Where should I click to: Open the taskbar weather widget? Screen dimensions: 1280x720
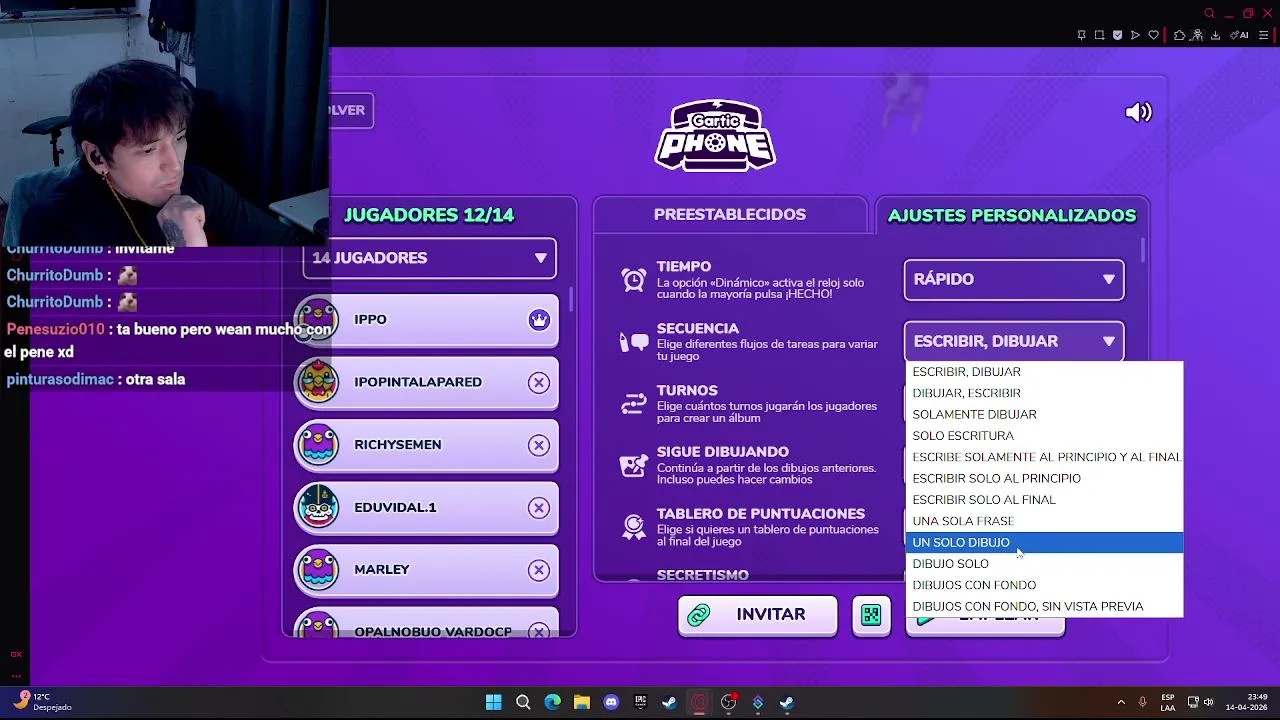coord(42,702)
